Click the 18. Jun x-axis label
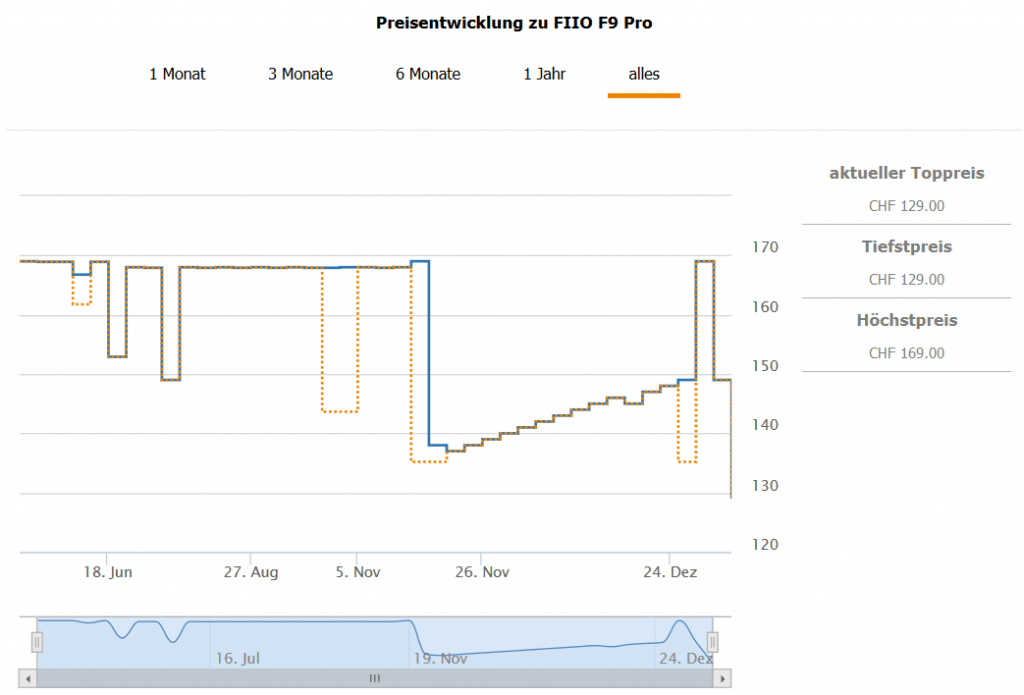Image resolution: width=1024 pixels, height=695 pixels. tap(108, 572)
